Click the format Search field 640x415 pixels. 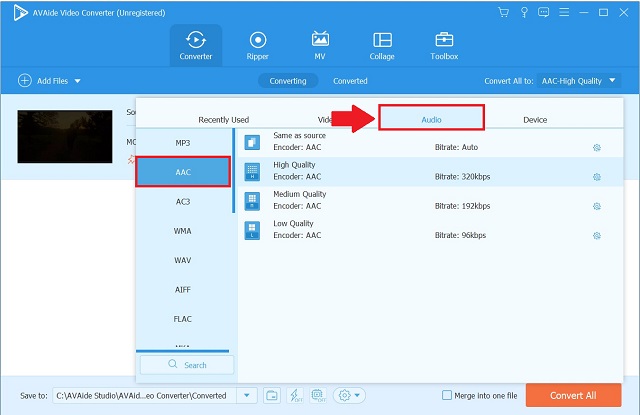coord(187,365)
